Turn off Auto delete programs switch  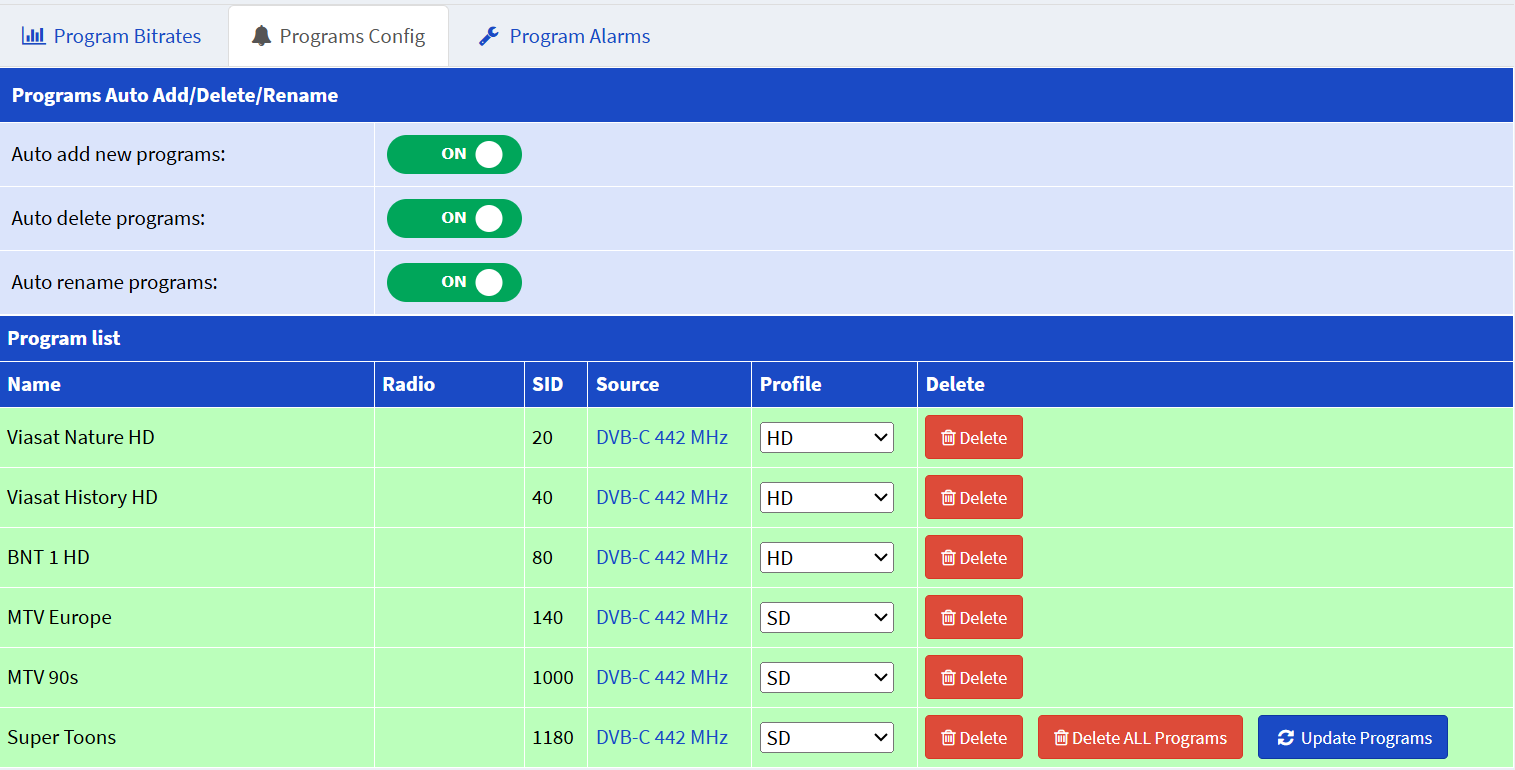(454, 218)
